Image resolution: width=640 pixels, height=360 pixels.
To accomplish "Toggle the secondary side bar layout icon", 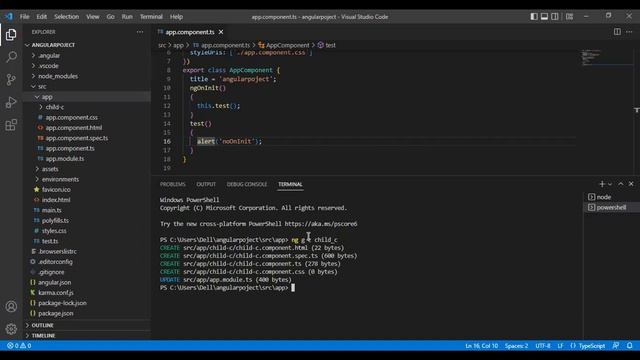I will (555, 17).
